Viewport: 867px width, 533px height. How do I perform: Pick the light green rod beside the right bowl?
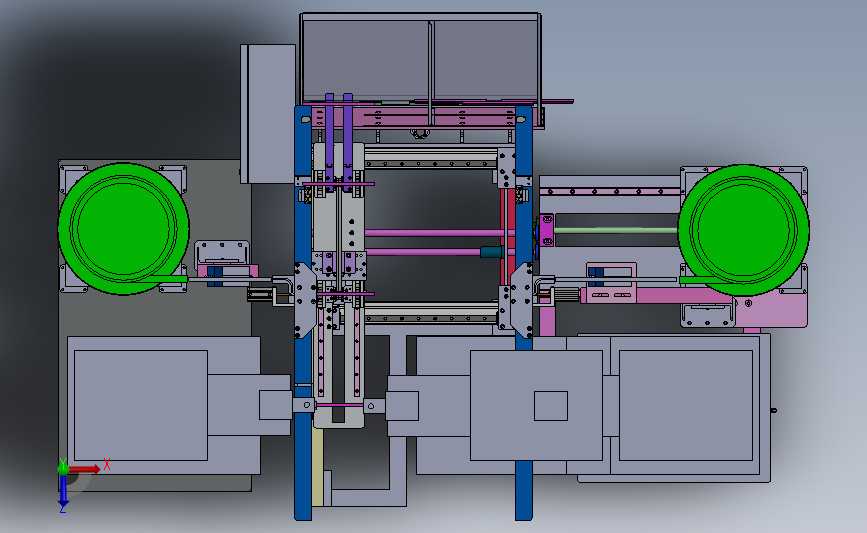[x=616, y=230]
